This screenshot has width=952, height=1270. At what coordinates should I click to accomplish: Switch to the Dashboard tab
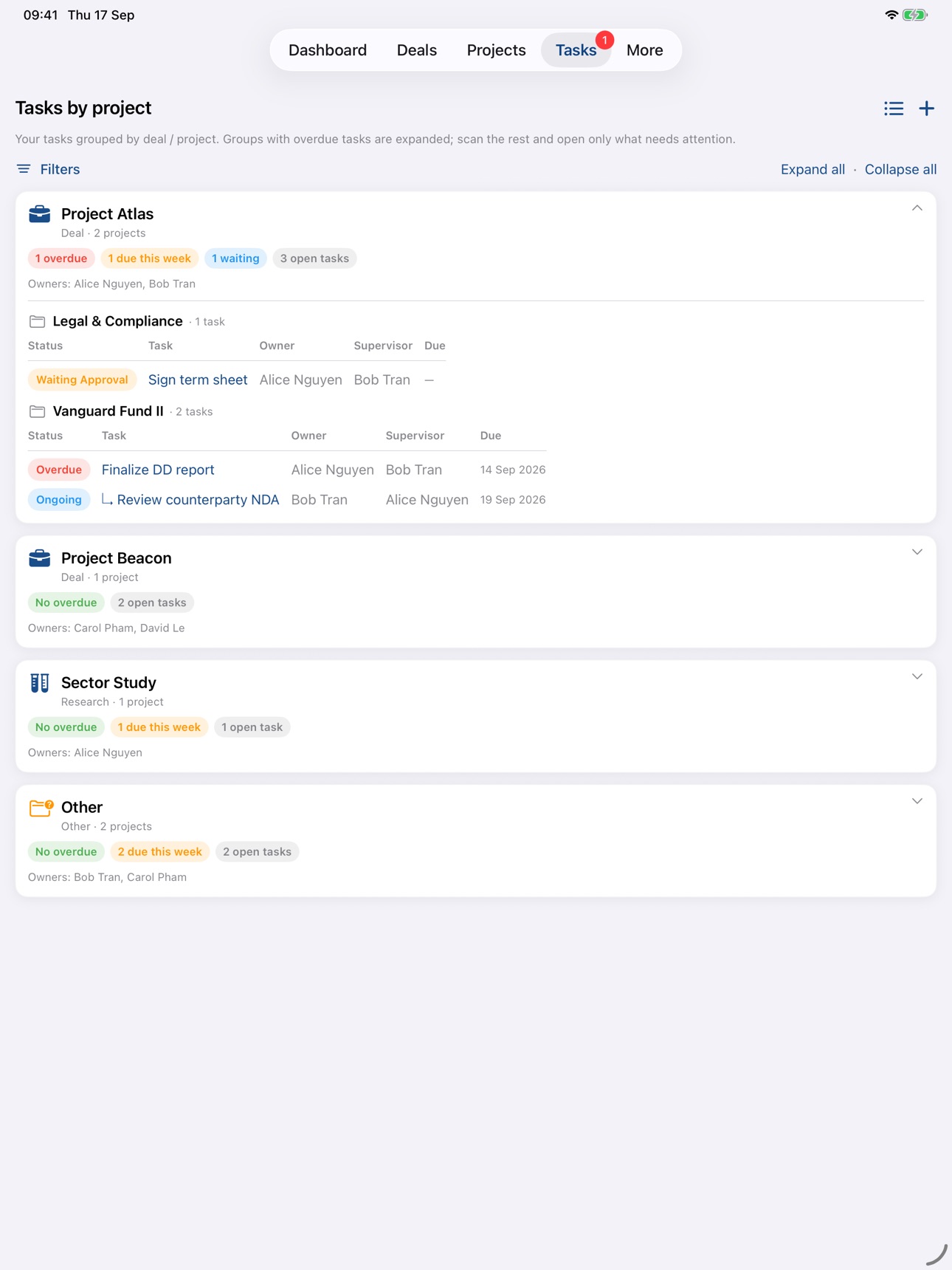click(328, 50)
